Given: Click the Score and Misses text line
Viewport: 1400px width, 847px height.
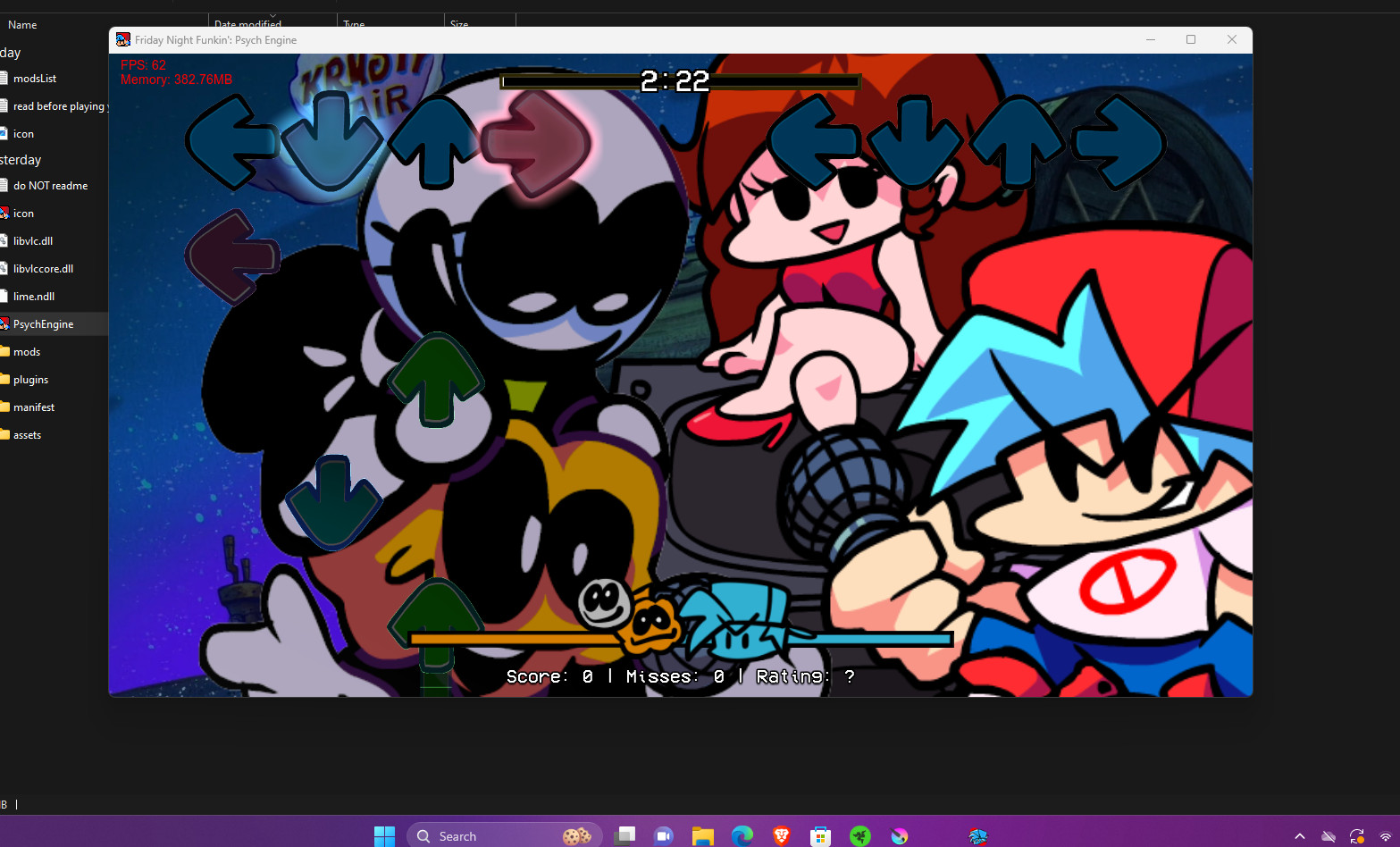Looking at the screenshot, I should 681,676.
